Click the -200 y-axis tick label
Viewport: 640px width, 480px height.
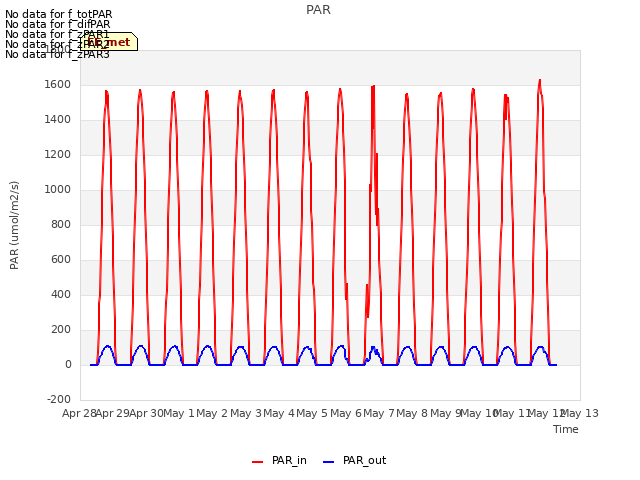pyautogui.click(x=59, y=399)
